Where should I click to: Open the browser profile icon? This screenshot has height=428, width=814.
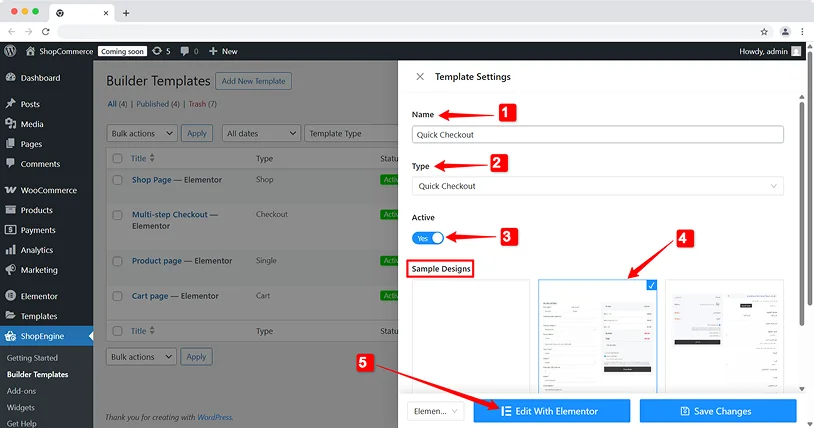click(x=784, y=32)
